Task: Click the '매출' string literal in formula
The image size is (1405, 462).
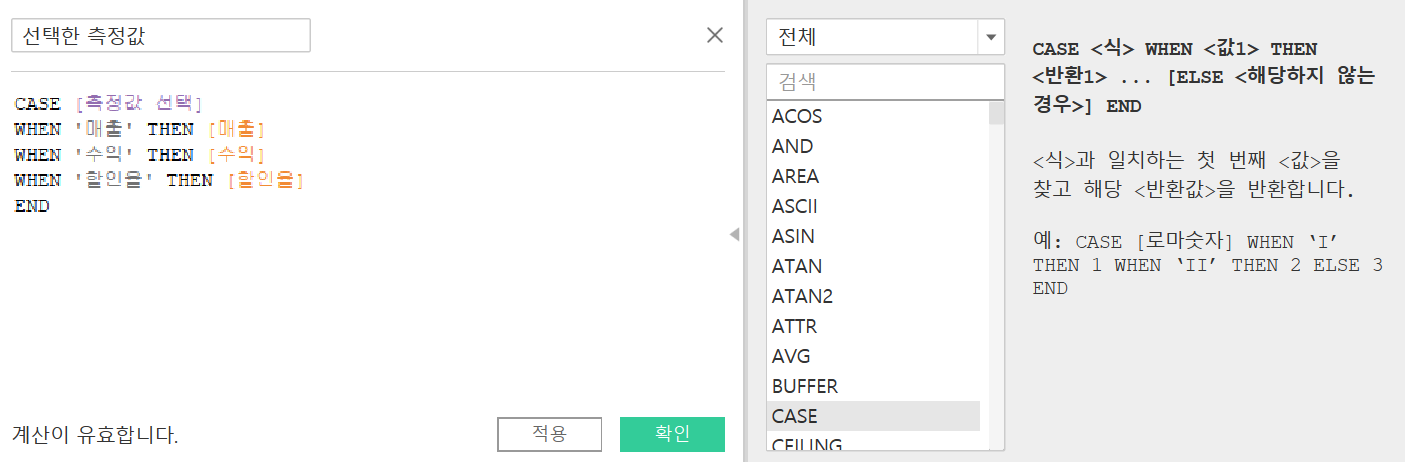Action: tap(104, 129)
